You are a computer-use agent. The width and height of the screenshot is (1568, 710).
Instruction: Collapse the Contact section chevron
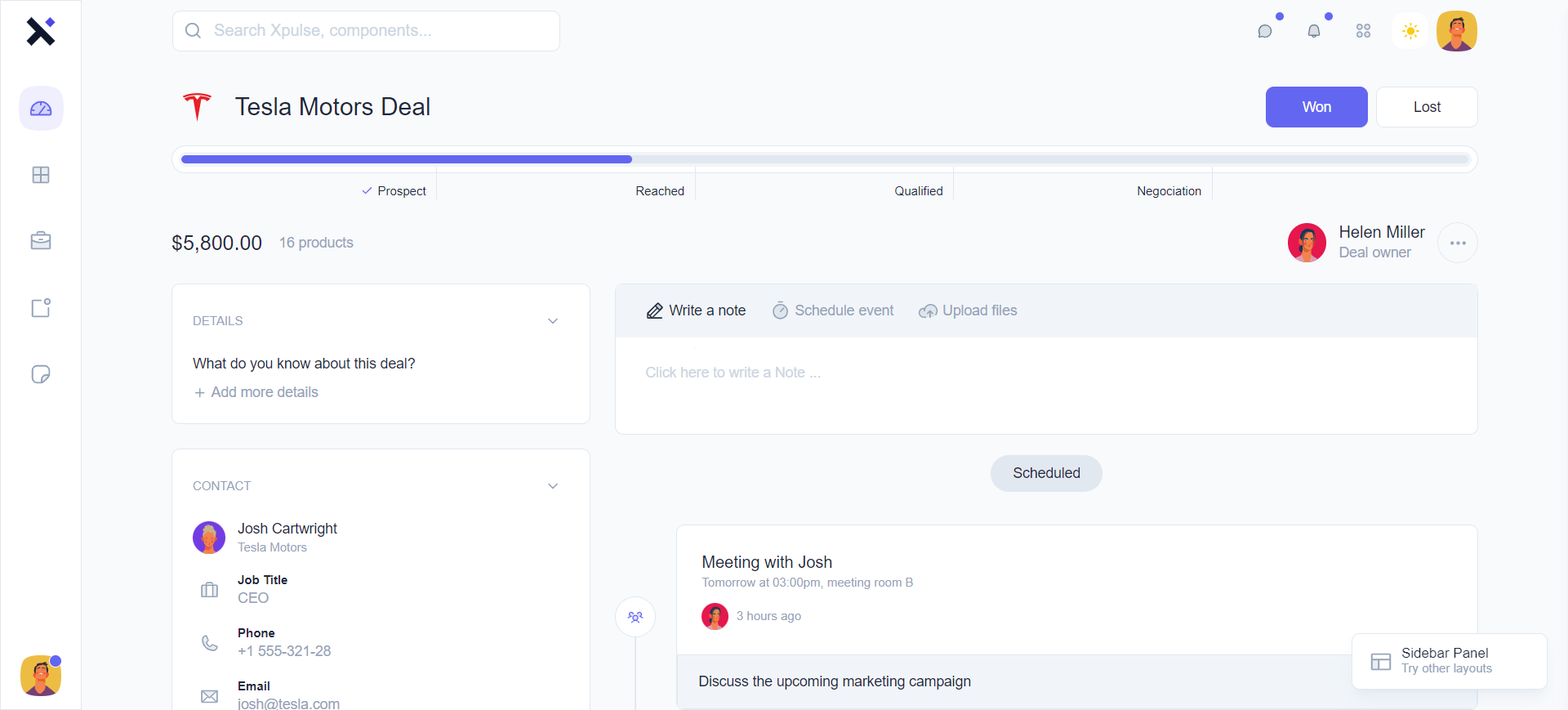553,486
